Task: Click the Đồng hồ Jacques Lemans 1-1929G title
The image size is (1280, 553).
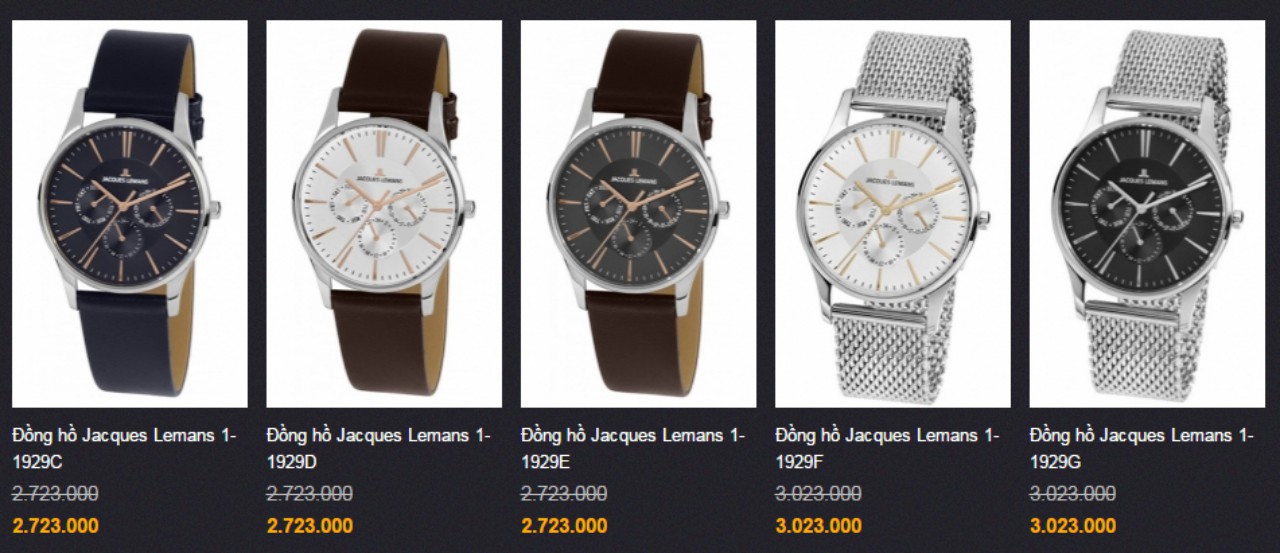Action: [1142, 449]
